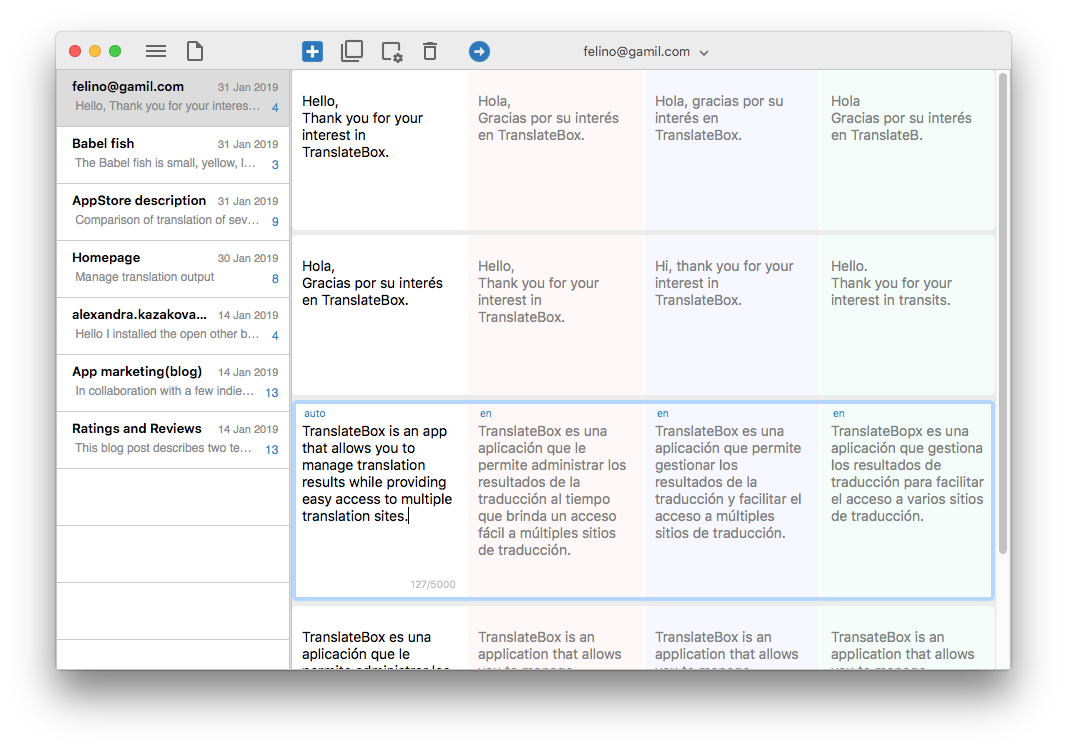Click the count 3 on the Babel fish row

tap(275, 165)
